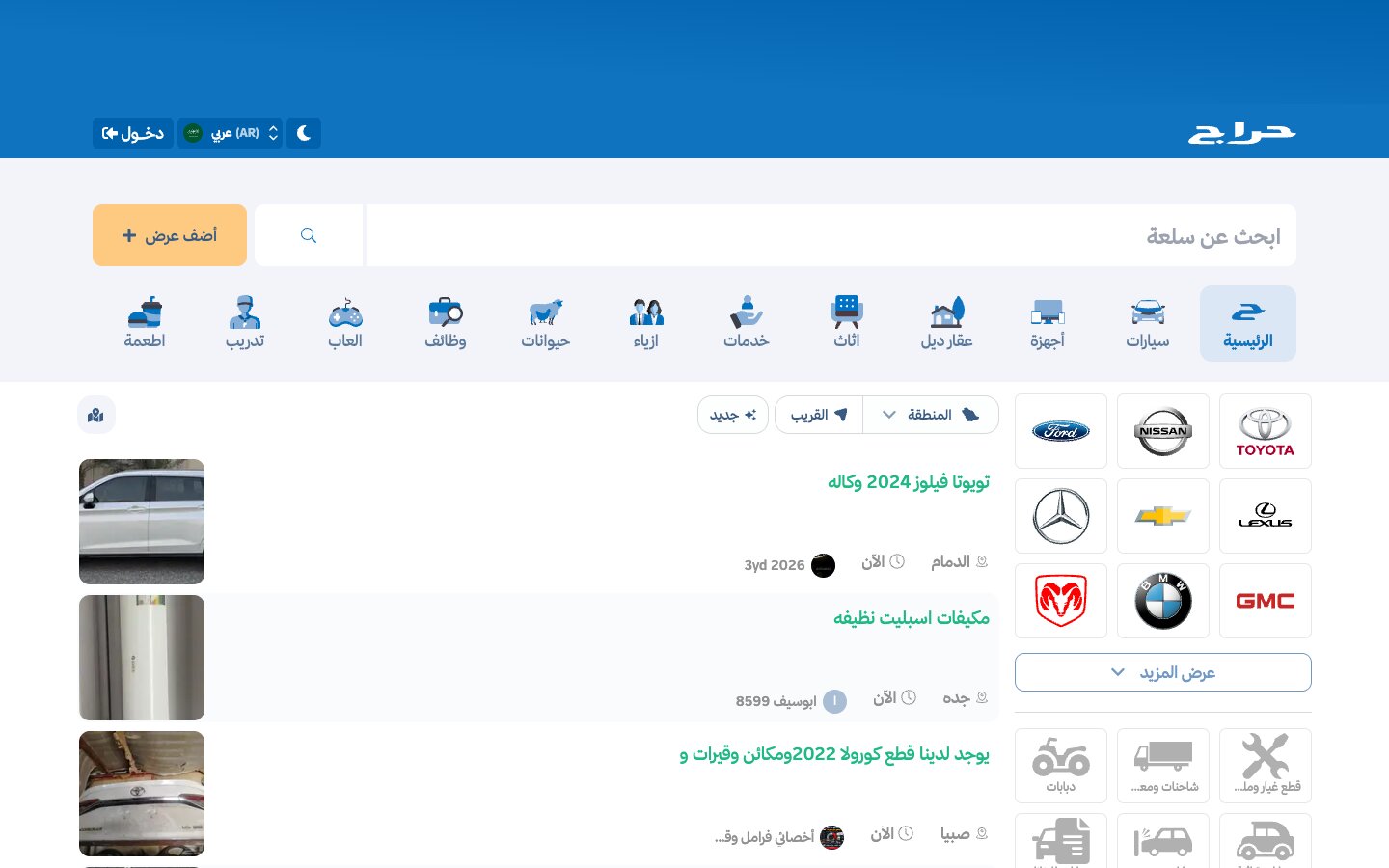This screenshot has height=868, width=1389.
Task: Toggle dark mode with the moon icon
Action: click(x=304, y=133)
